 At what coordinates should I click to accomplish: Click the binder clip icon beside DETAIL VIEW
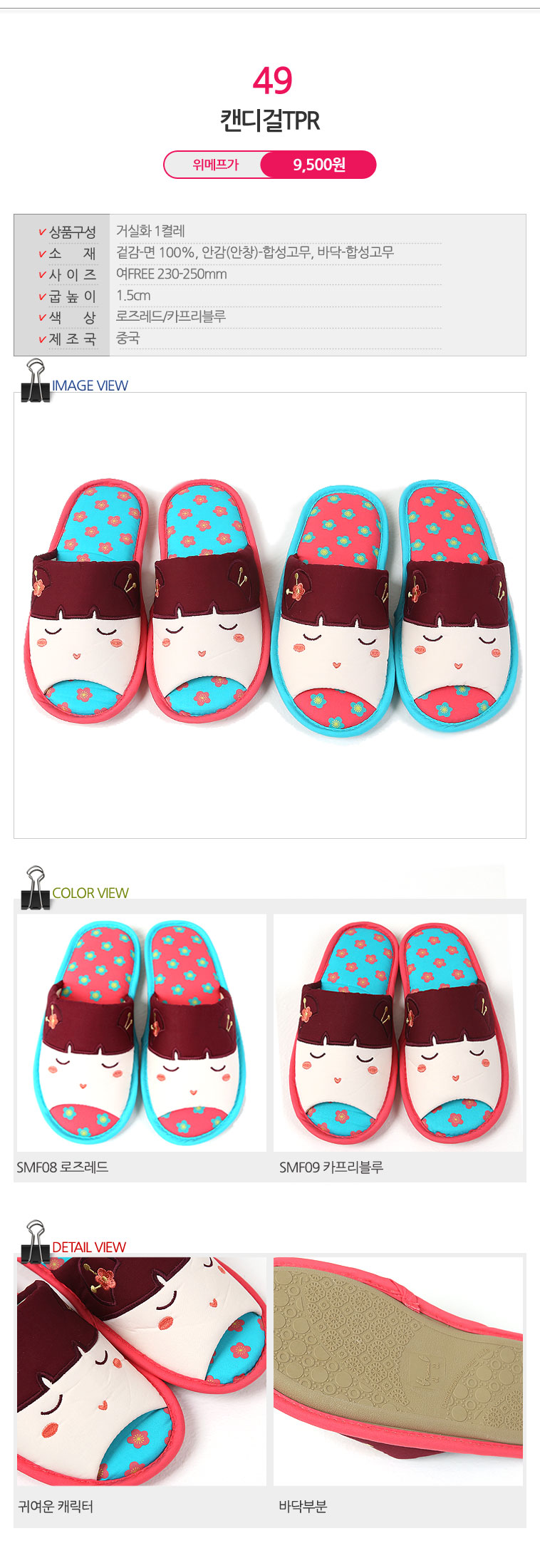coord(35,1242)
